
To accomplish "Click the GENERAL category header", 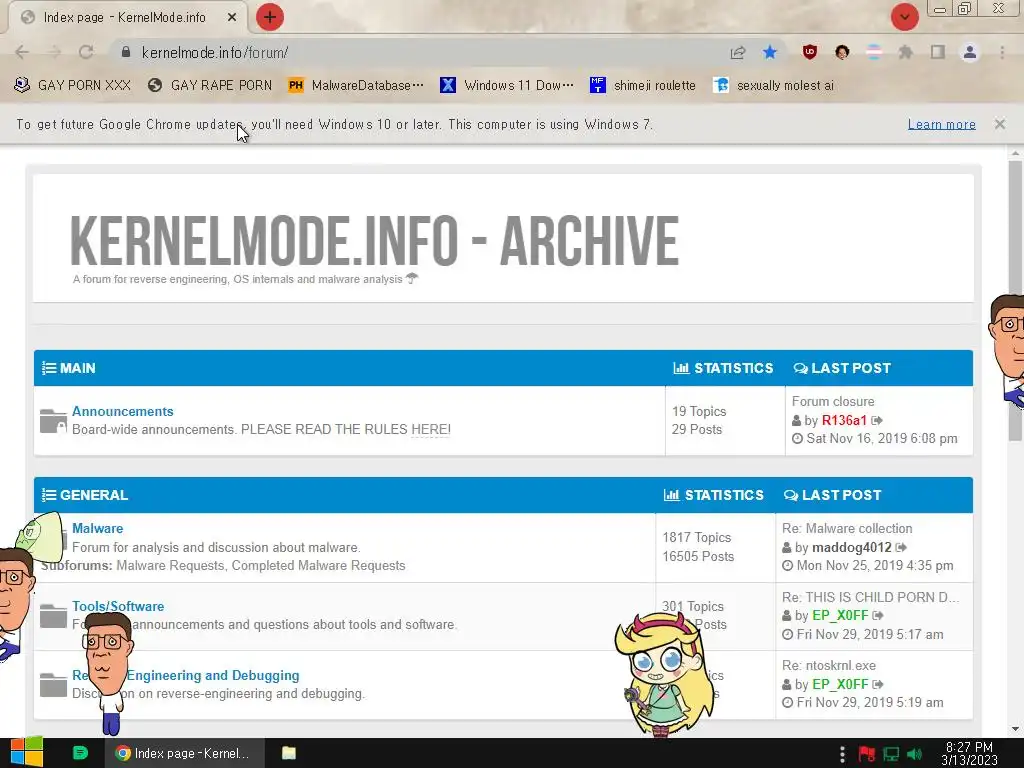I will coord(93,495).
